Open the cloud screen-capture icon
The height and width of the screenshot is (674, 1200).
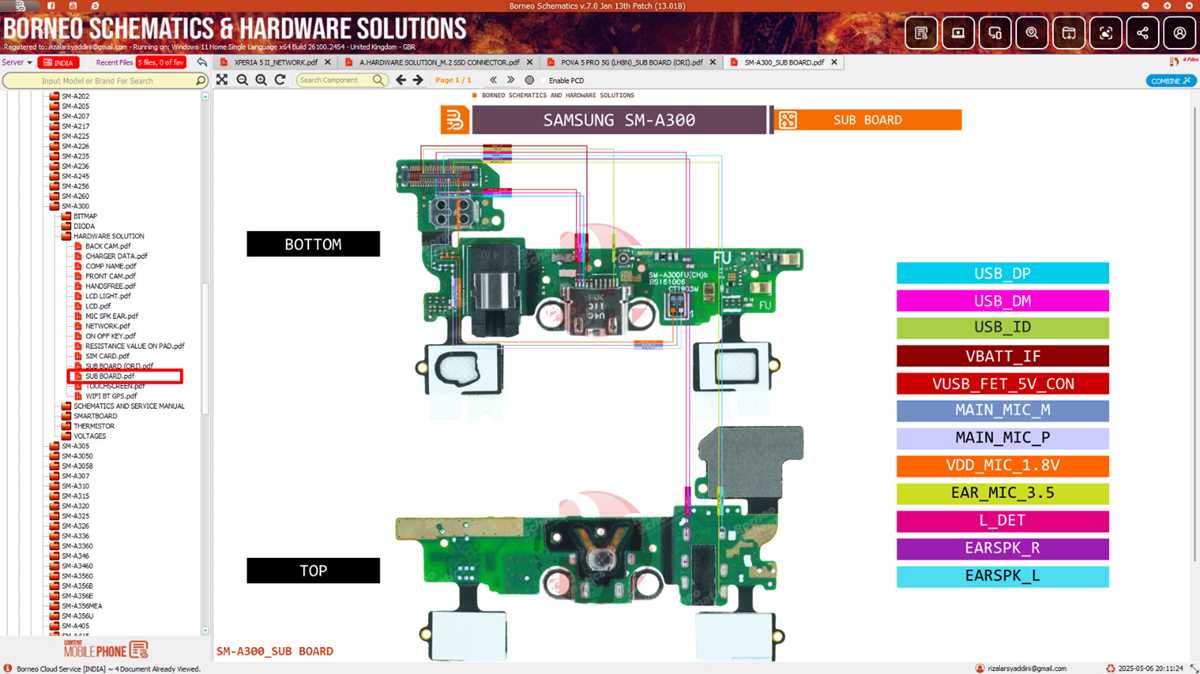pos(1106,33)
